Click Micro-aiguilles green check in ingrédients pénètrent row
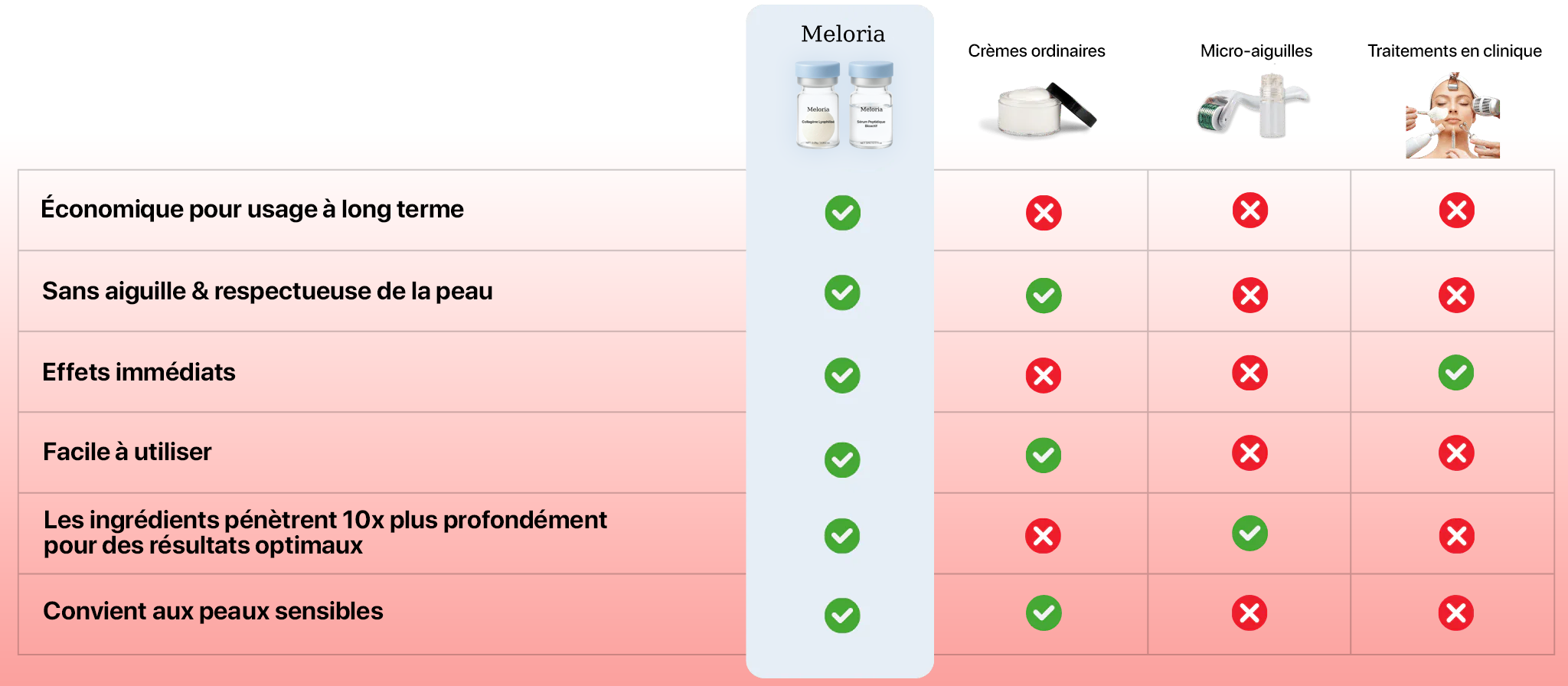This screenshot has height=686, width=1568. coord(1249,533)
